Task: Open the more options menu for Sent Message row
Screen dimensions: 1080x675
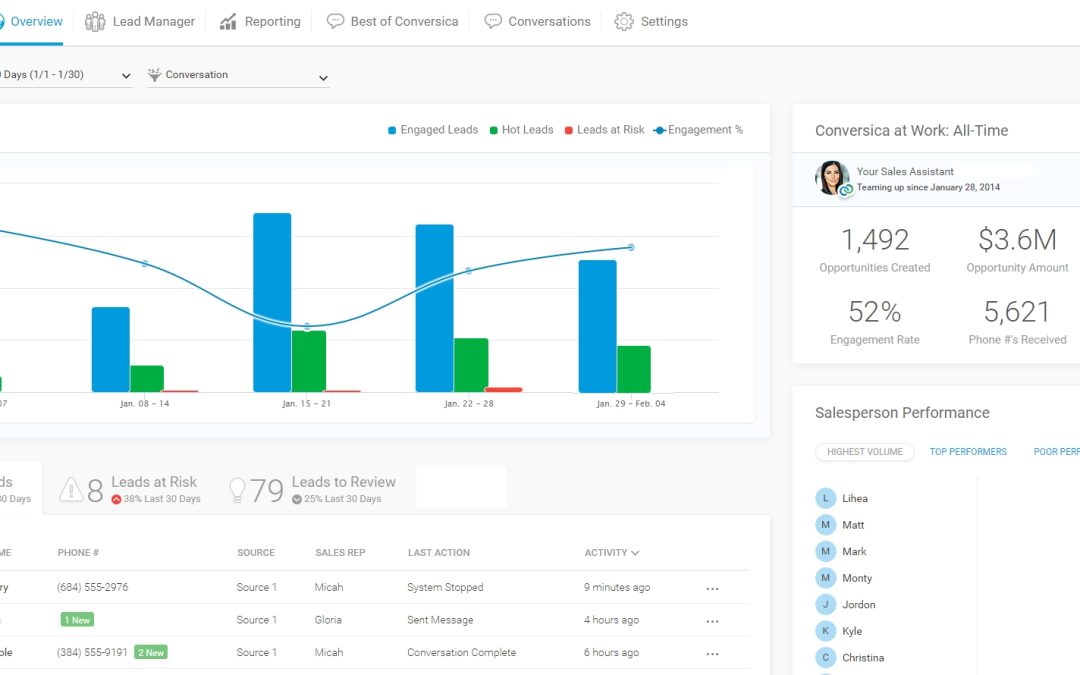Action: point(712,621)
